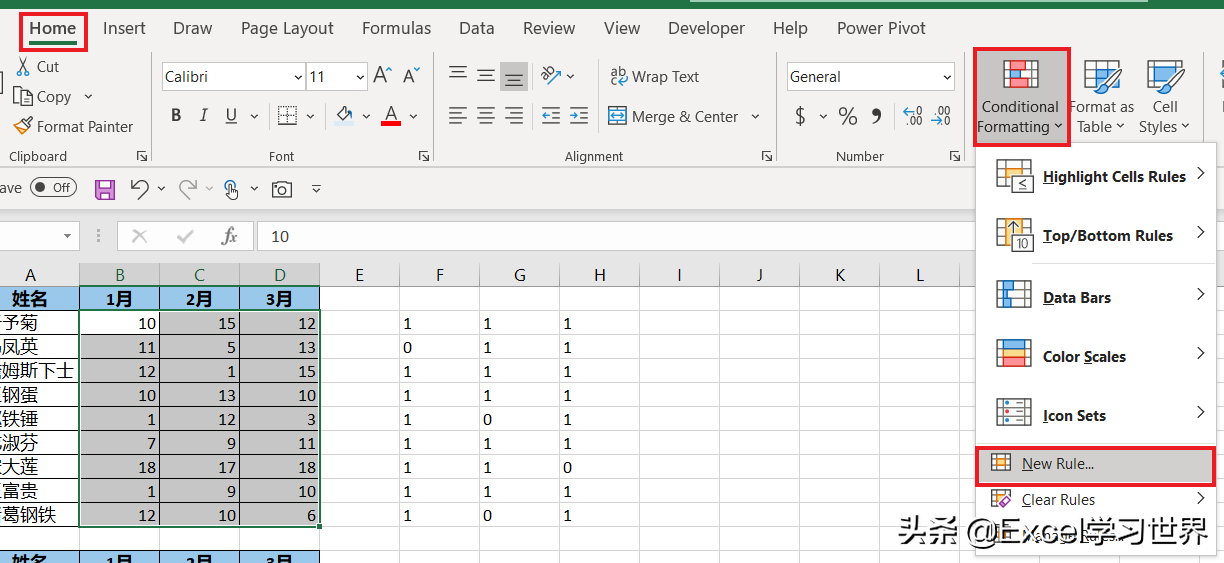Click Format Painter

point(72,126)
